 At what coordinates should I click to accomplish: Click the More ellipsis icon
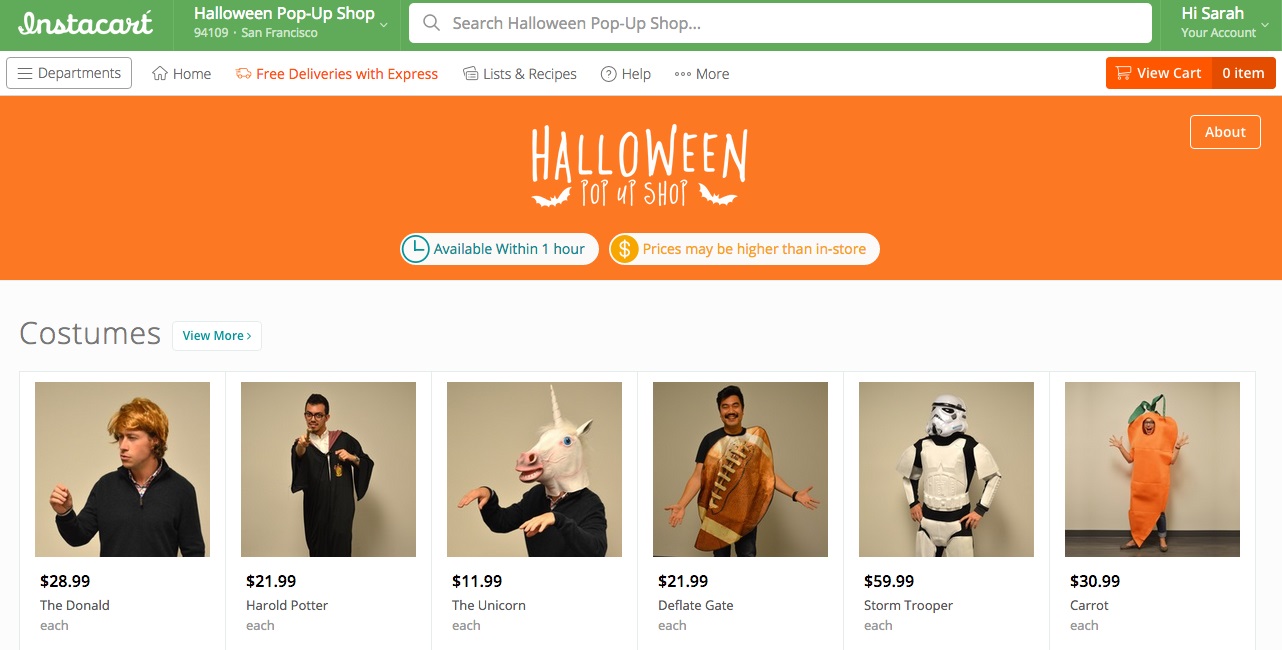pos(681,73)
